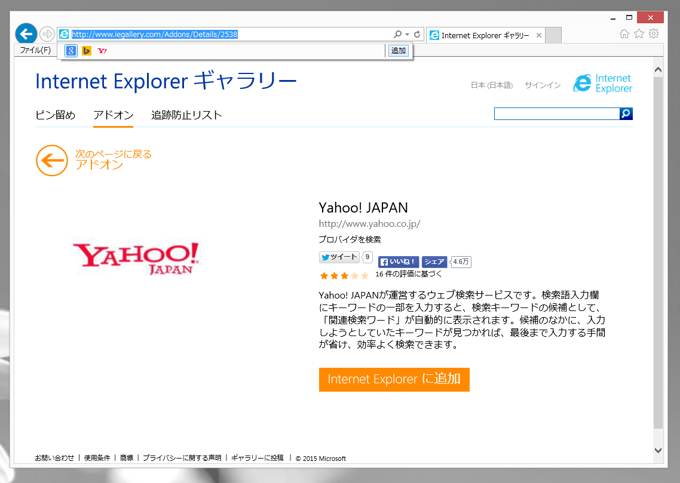
Task: Click the サインイン link
Action: pos(543,85)
